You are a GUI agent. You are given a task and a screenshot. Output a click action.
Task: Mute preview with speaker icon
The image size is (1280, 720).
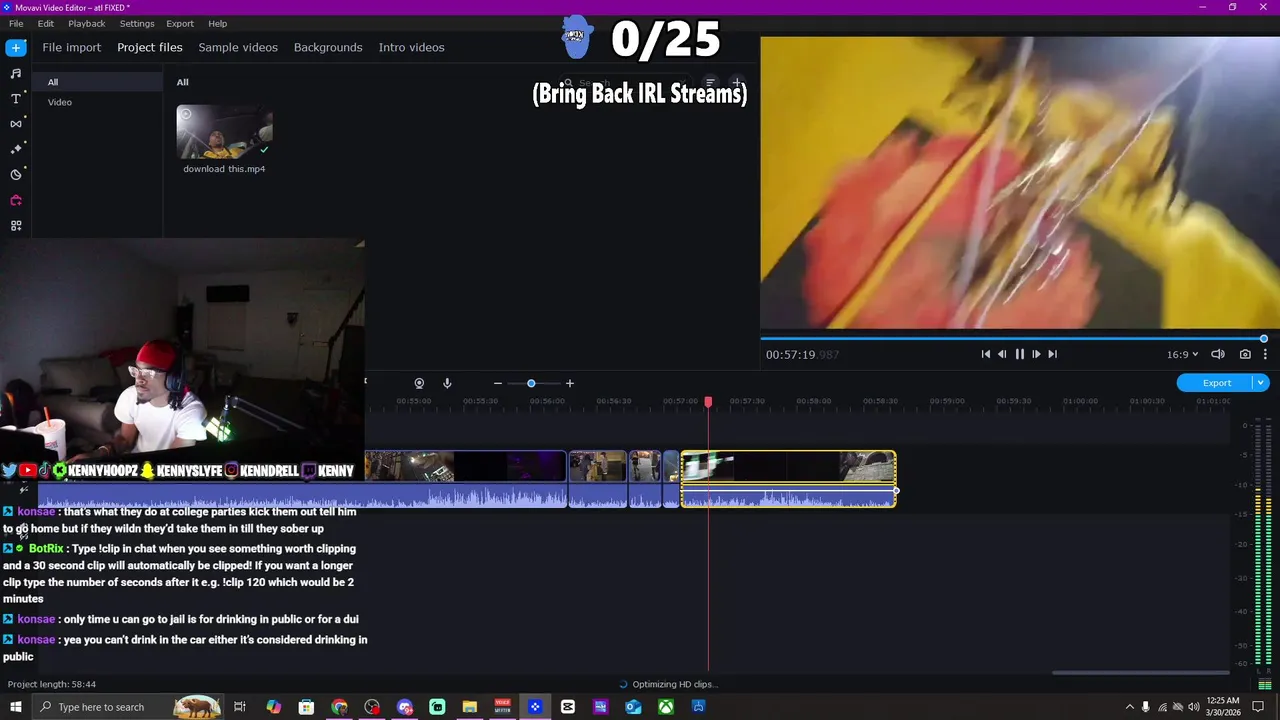pos(1218,354)
